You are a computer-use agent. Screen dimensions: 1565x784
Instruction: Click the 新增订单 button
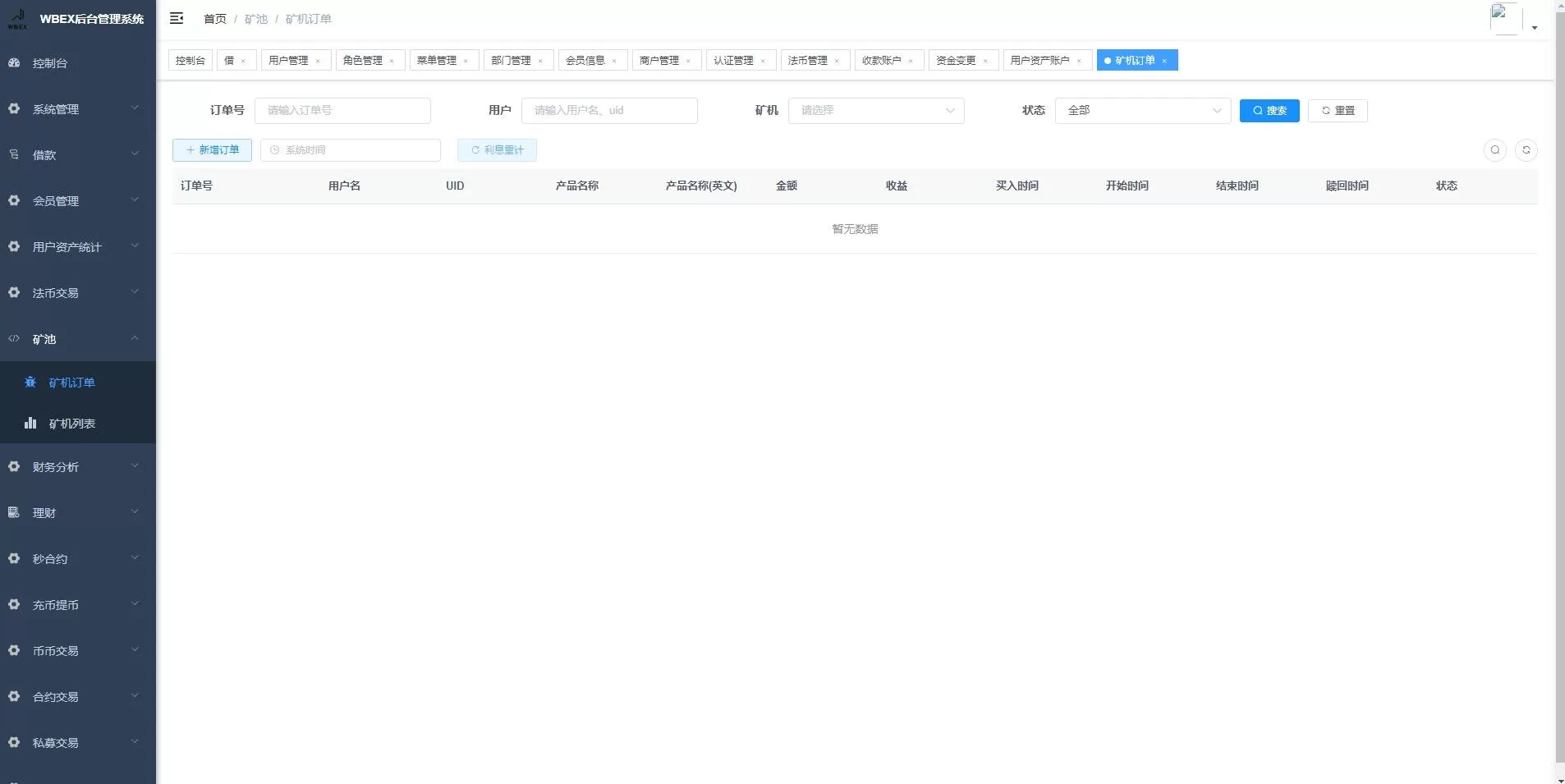(x=211, y=150)
